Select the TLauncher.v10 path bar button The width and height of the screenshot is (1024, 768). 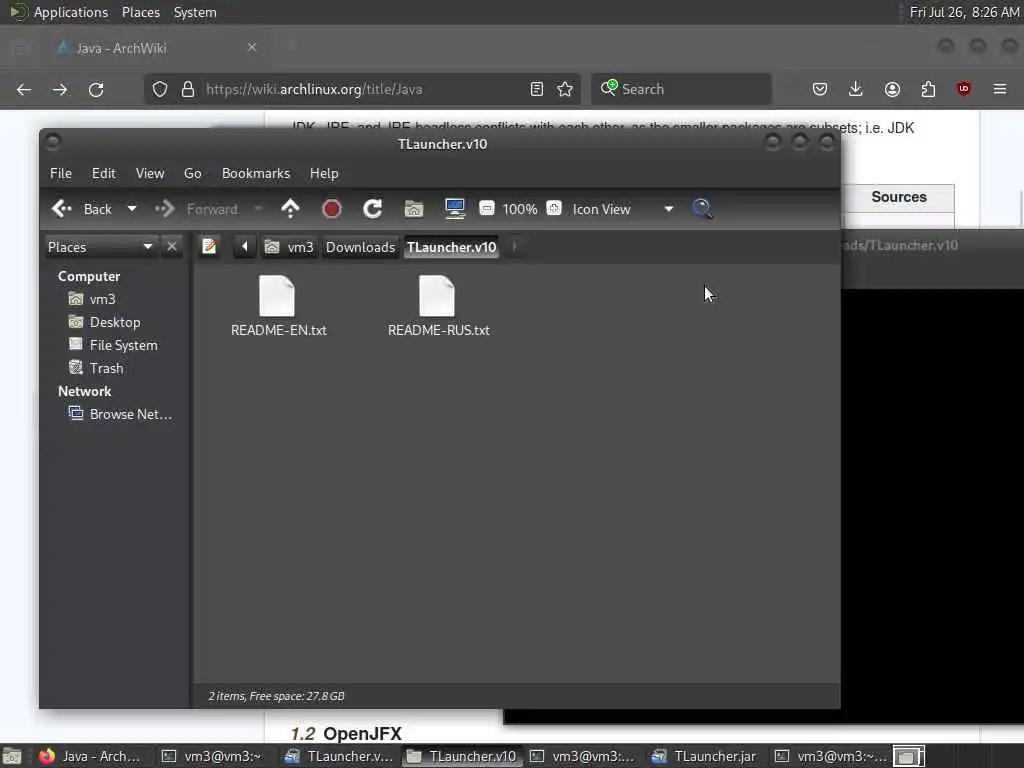coord(451,247)
